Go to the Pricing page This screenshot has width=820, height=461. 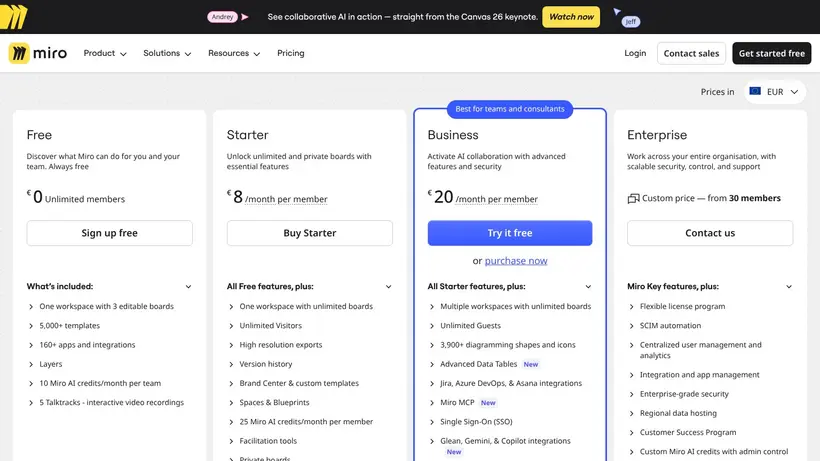coord(291,53)
